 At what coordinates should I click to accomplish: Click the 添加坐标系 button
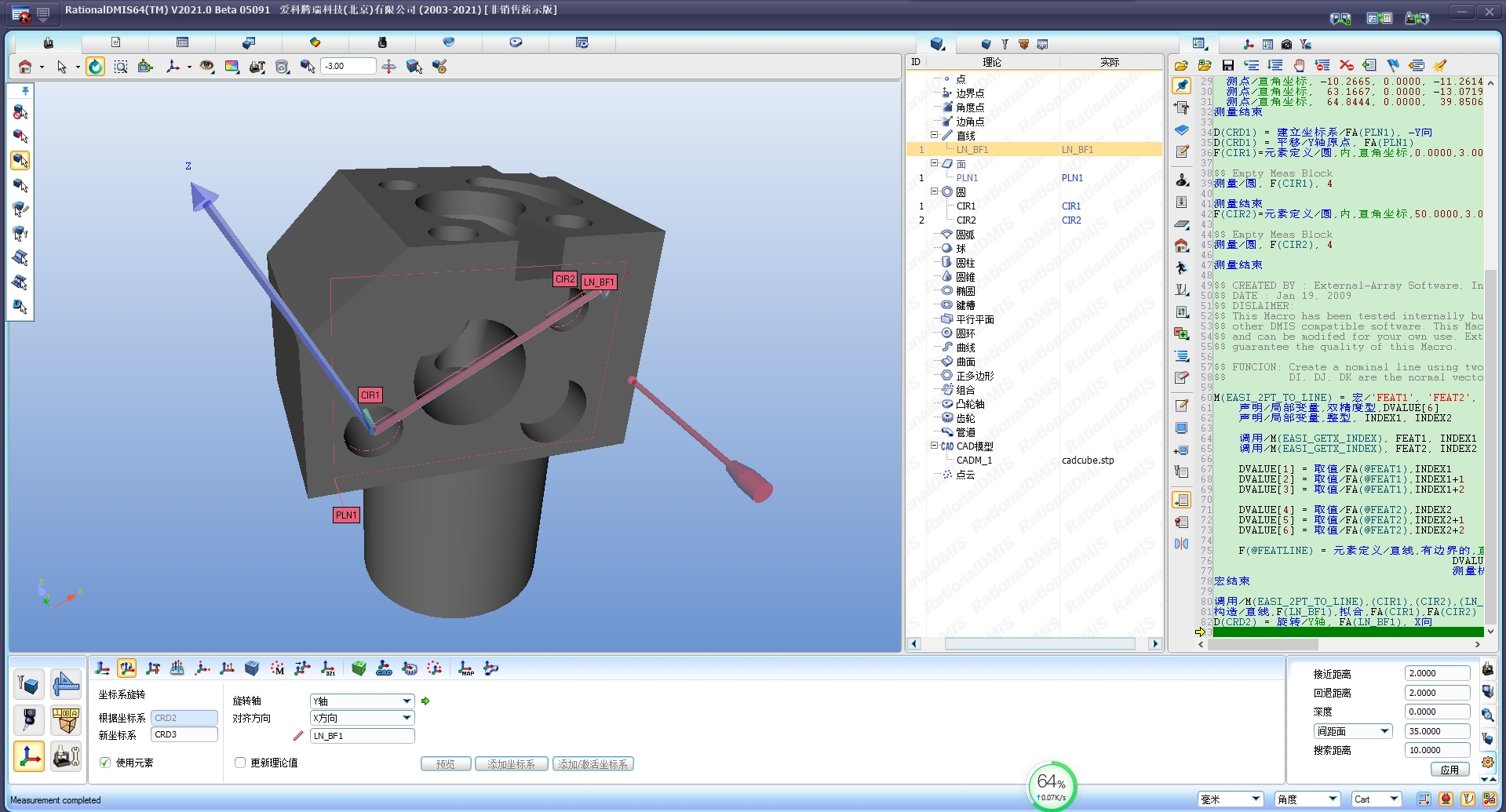(x=512, y=764)
